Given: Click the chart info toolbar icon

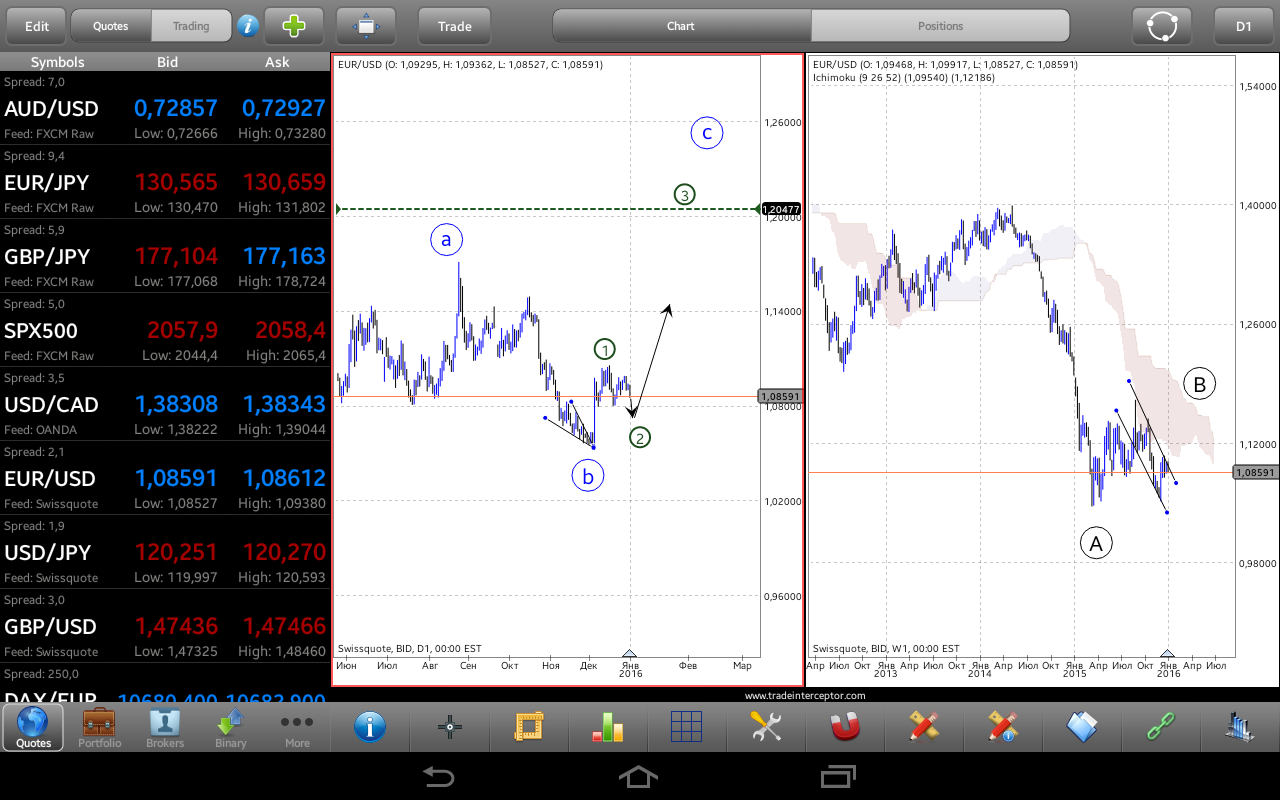Looking at the screenshot, I should 370,727.
